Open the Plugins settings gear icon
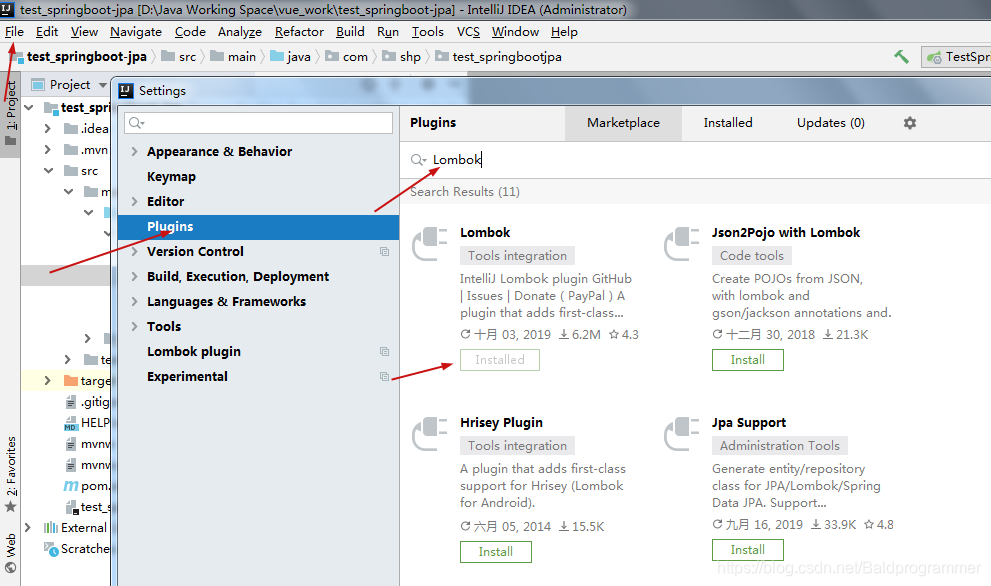 [908, 121]
